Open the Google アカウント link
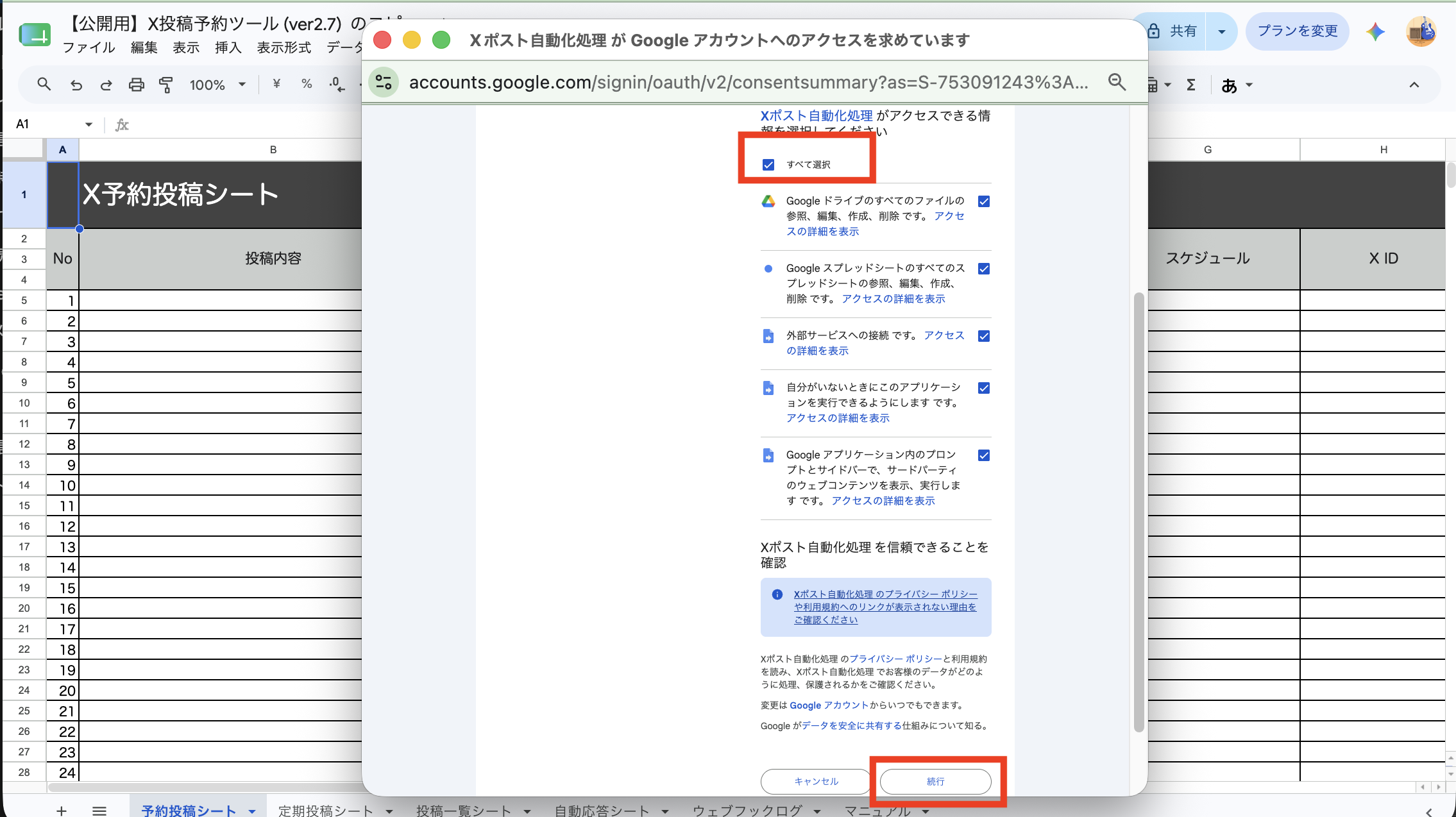 829,705
